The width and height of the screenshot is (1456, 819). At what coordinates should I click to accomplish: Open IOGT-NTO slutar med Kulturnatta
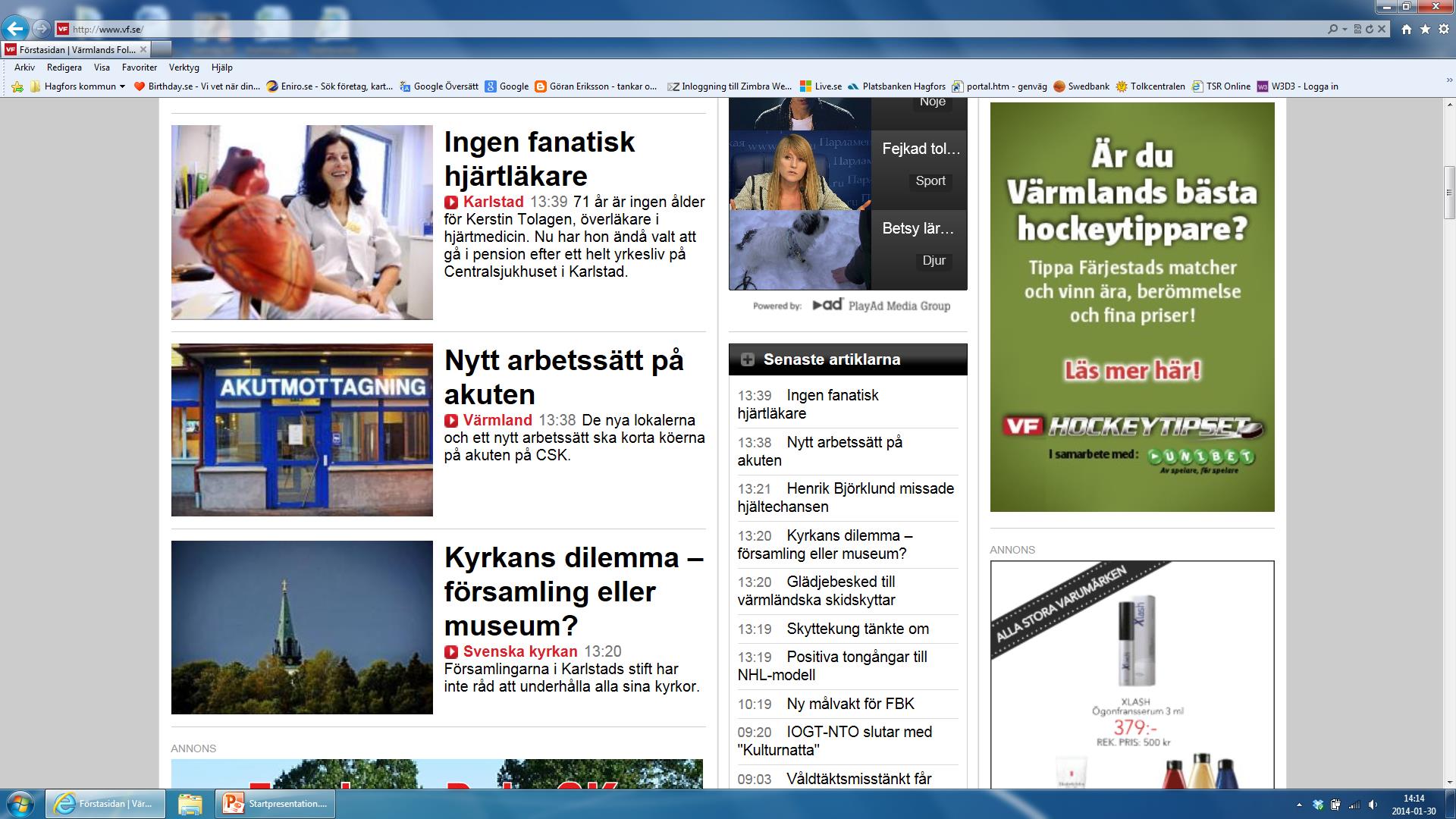coord(836,741)
